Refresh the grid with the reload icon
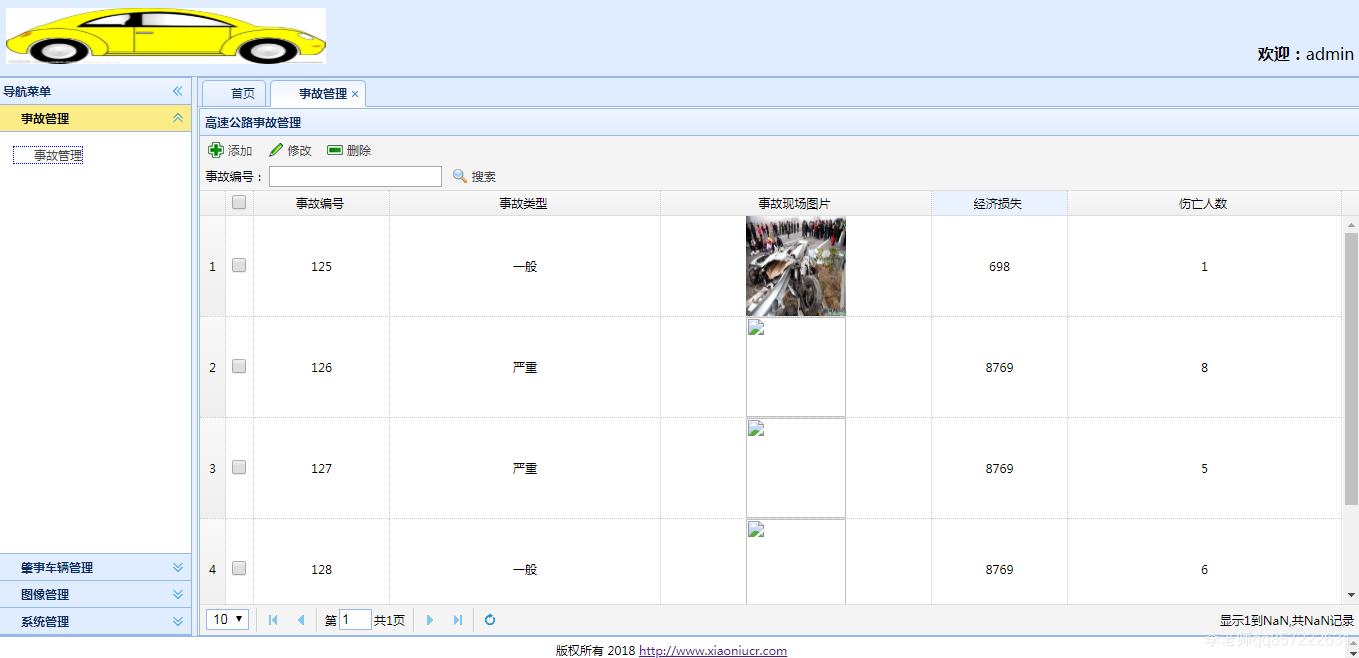The height and width of the screenshot is (658, 1359). click(x=489, y=620)
